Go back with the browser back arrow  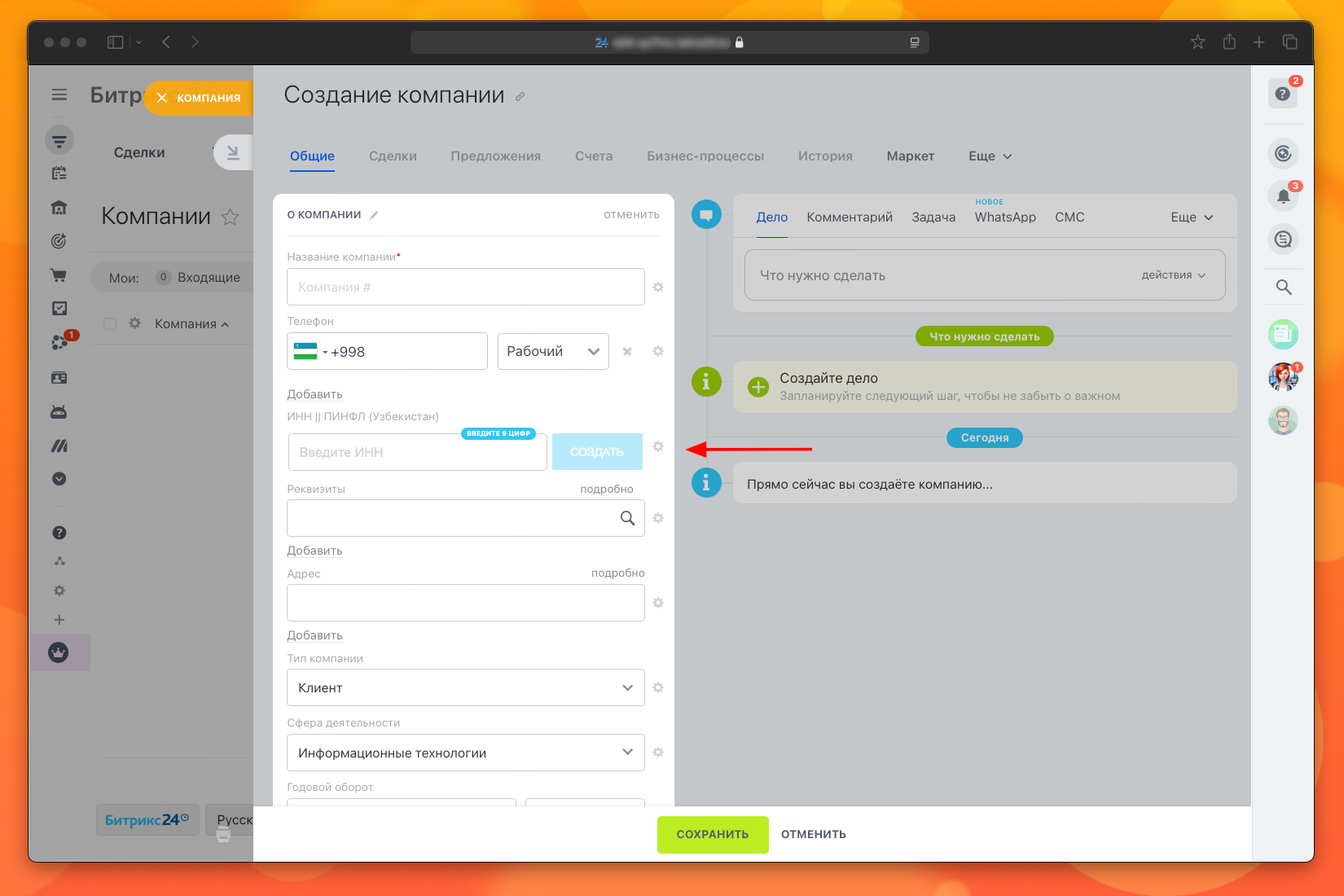click(x=166, y=42)
